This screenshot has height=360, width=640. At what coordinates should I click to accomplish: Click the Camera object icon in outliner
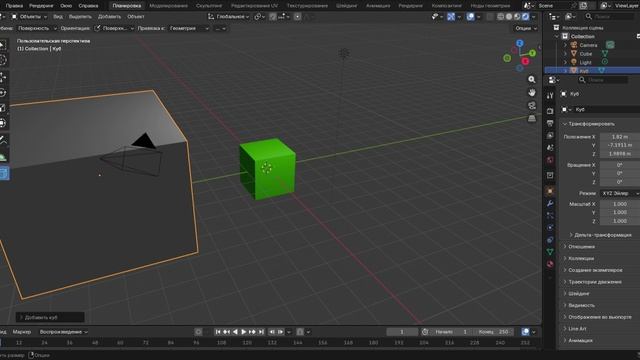point(573,45)
